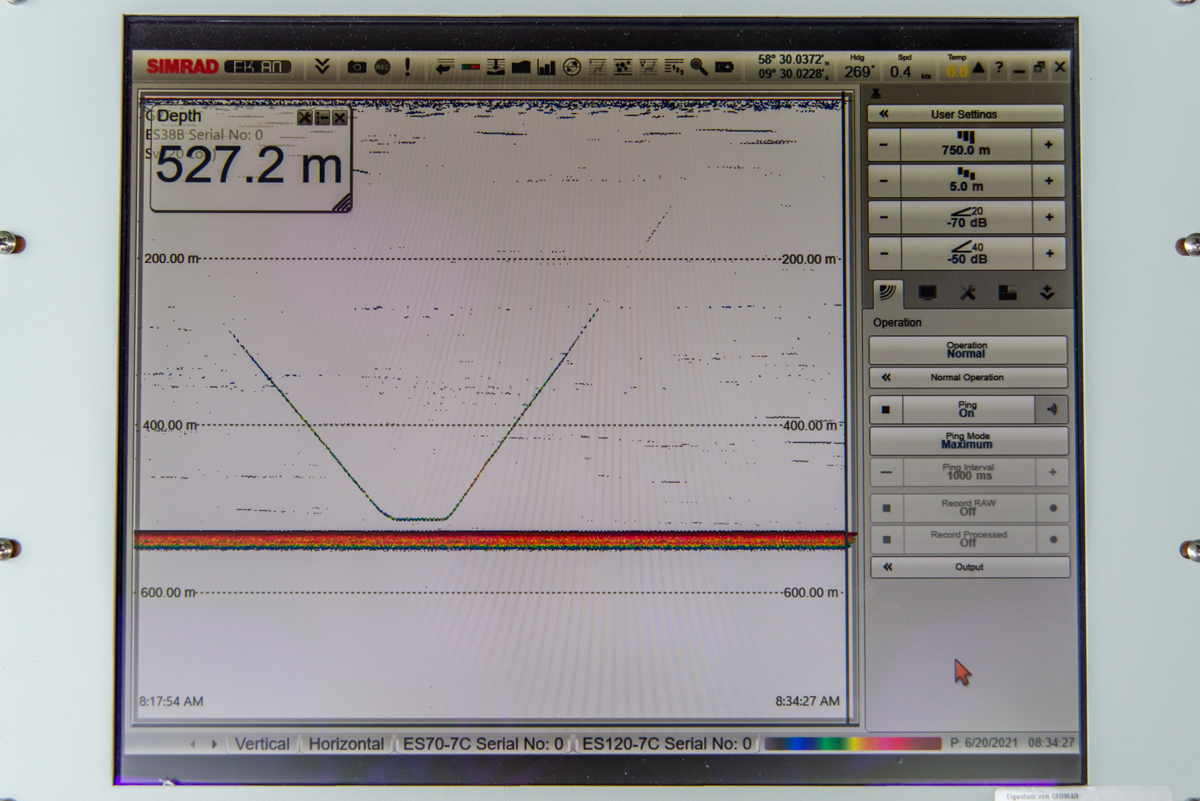Image resolution: width=1200 pixels, height=801 pixels.
Task: Decrease the 750.0 m range value
Action: pyautogui.click(x=884, y=145)
